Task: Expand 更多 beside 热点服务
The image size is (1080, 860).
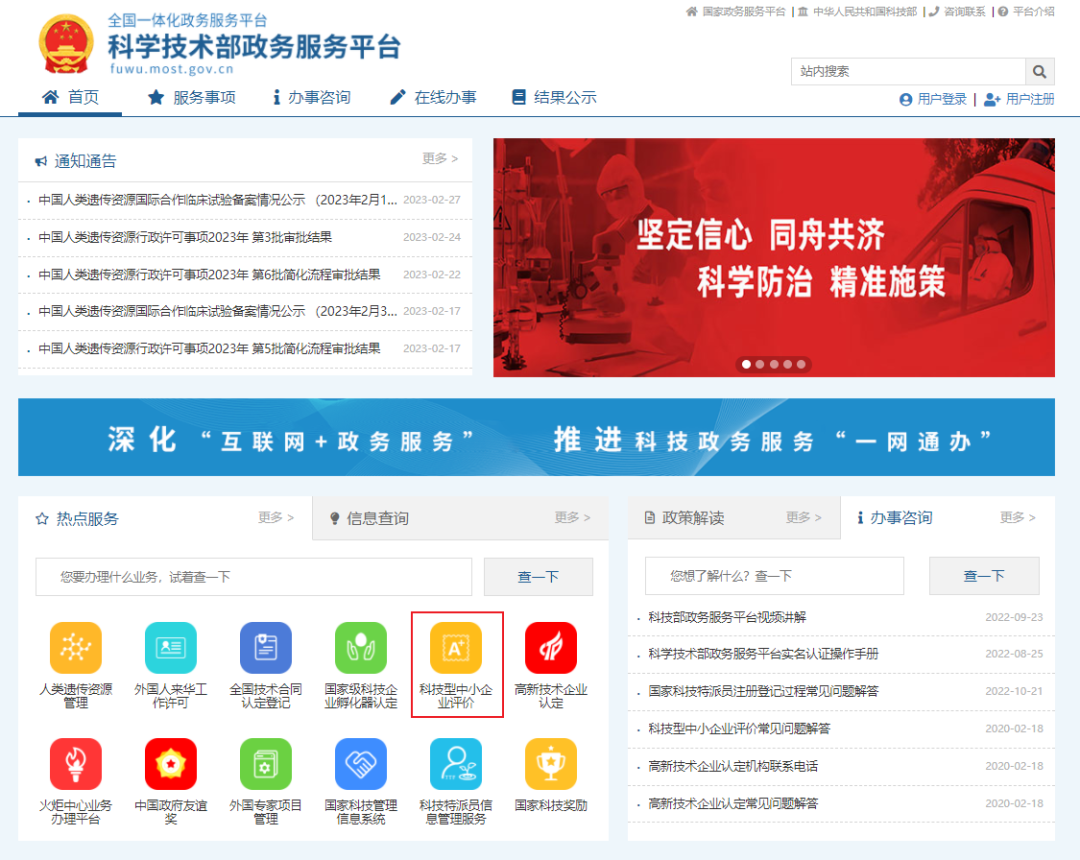Action: coord(276,517)
